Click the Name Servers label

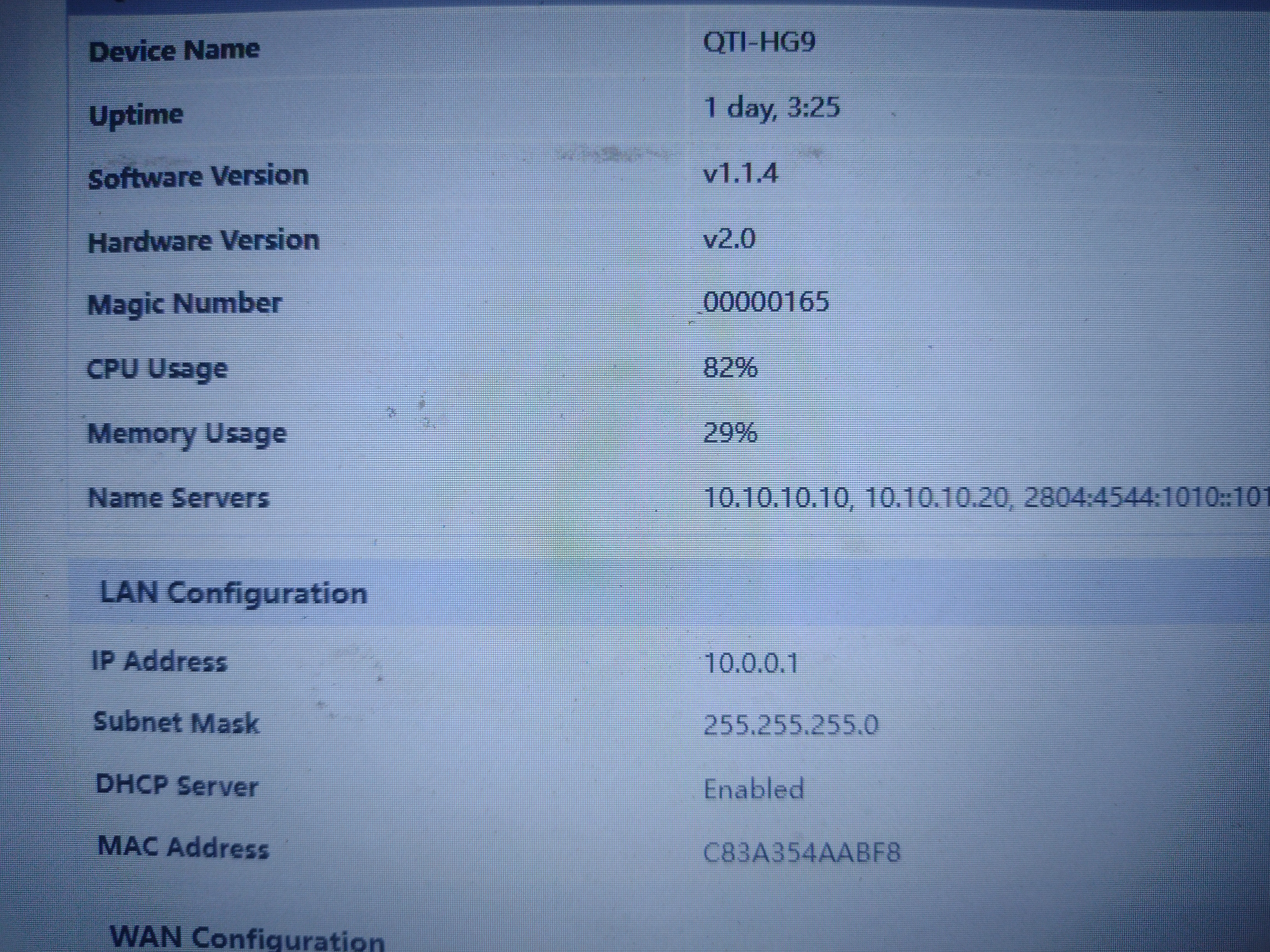(178, 497)
